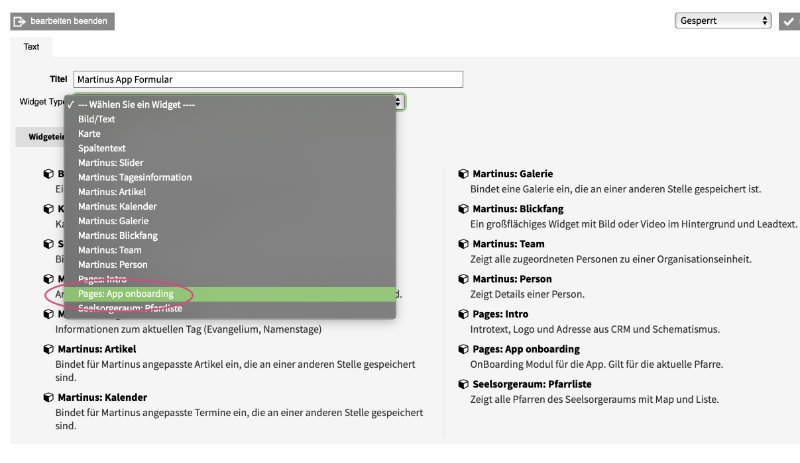Click the Widget Type dropdown arrow
Screen dimensions: 800x463
[x=398, y=102]
